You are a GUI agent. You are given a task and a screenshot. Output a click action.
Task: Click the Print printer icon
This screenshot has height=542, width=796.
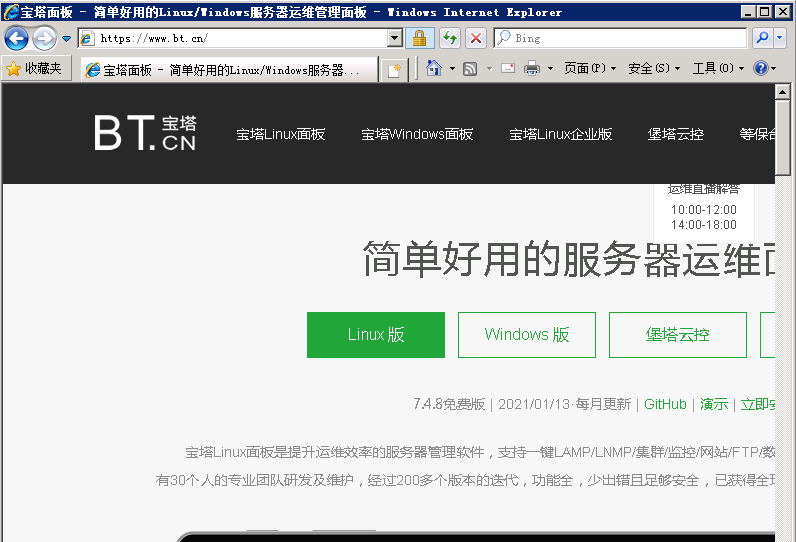532,68
